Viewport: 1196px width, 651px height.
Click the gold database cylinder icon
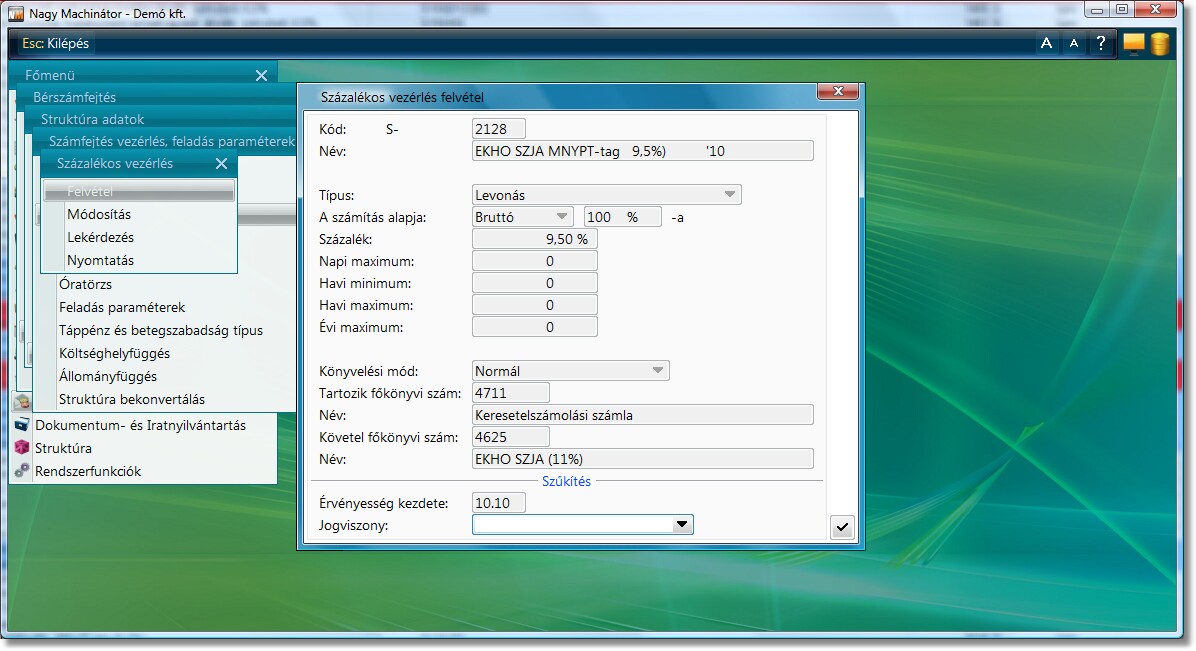[1160, 43]
